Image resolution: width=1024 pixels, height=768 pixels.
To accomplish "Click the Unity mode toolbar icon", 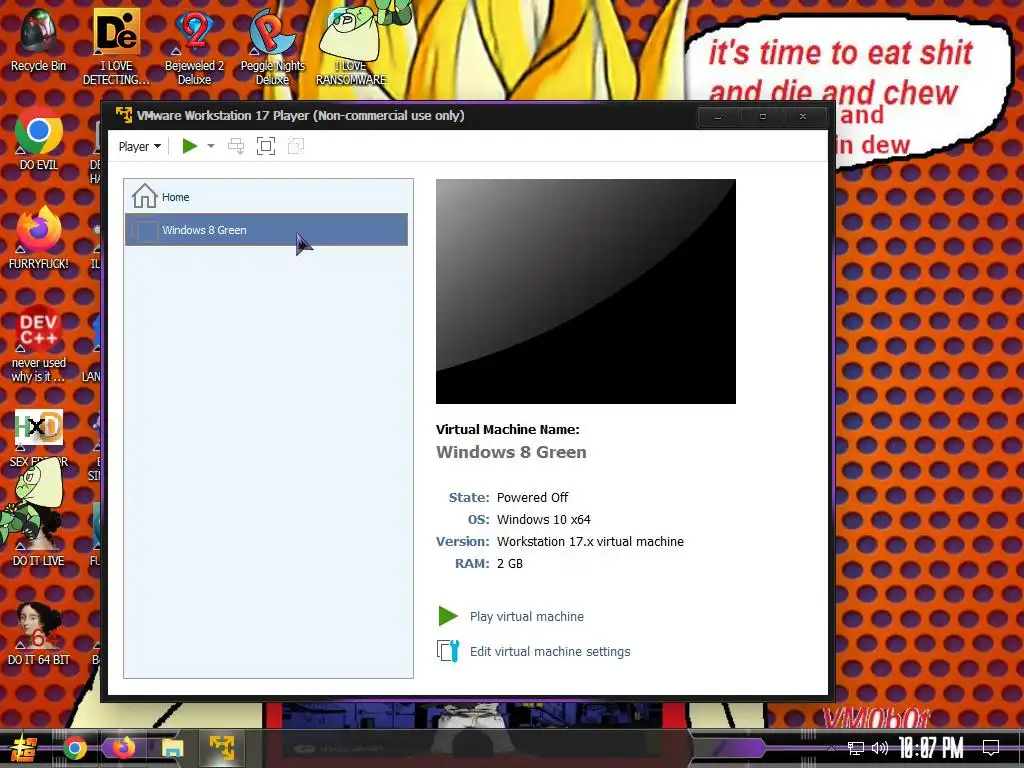I will click(x=296, y=146).
